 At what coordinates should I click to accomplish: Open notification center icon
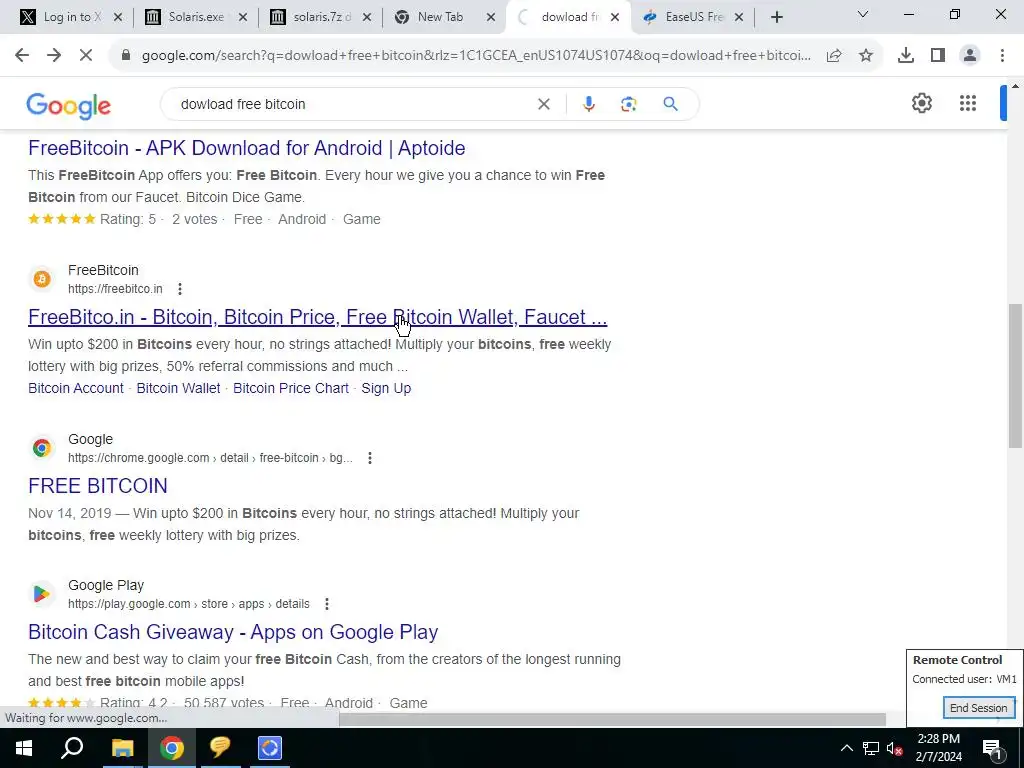(x=991, y=748)
